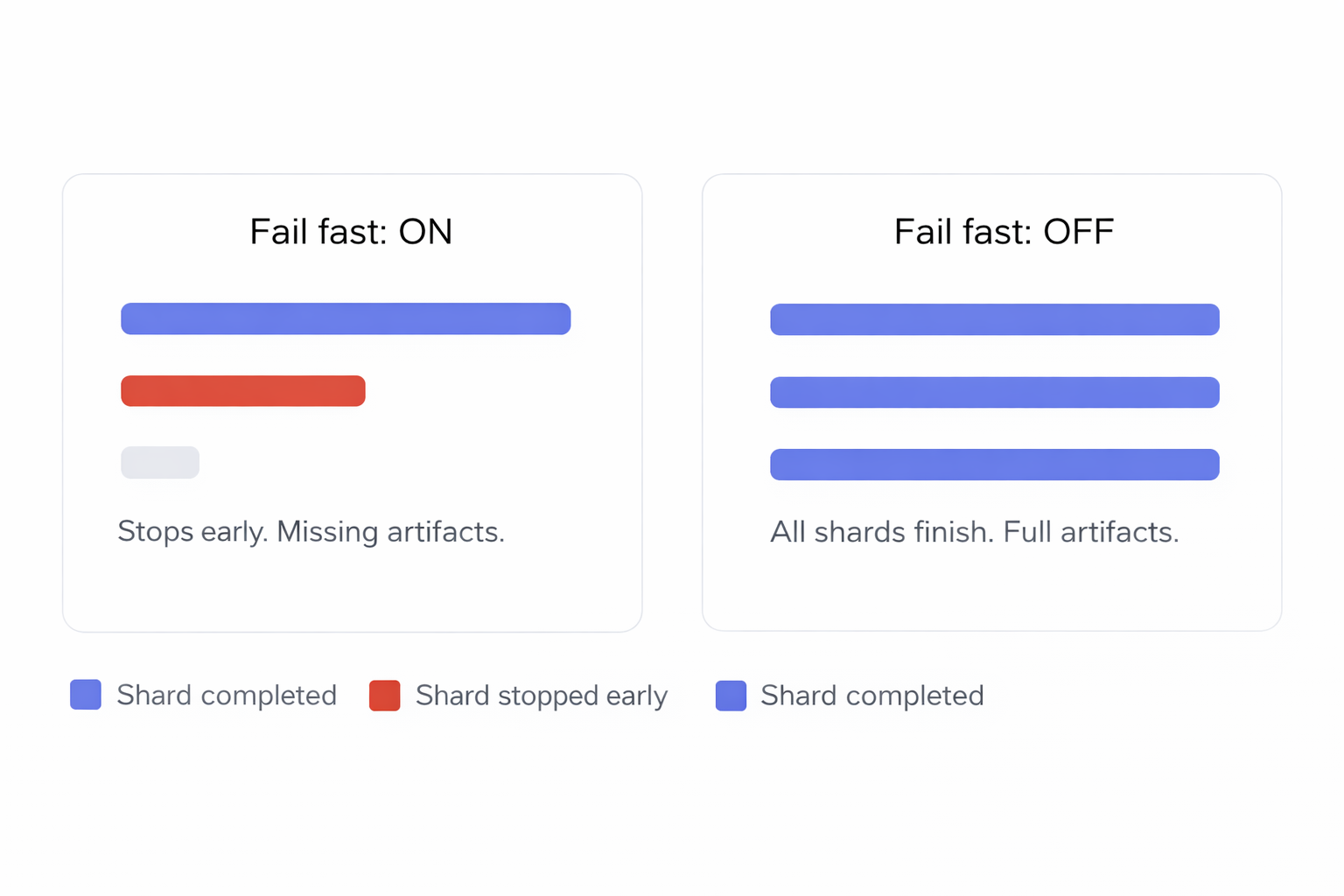Select the middle blue bar under Fail fast: OFF

click(x=994, y=392)
